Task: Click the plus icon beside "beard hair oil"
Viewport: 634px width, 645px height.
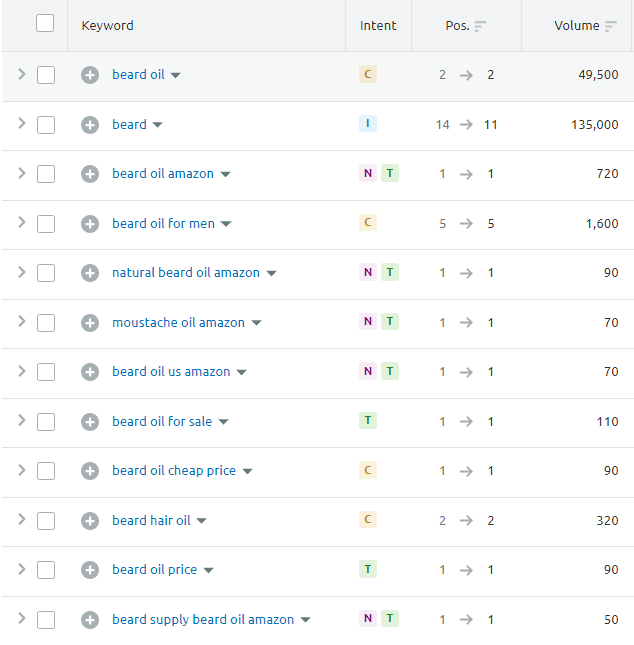Action: (90, 521)
